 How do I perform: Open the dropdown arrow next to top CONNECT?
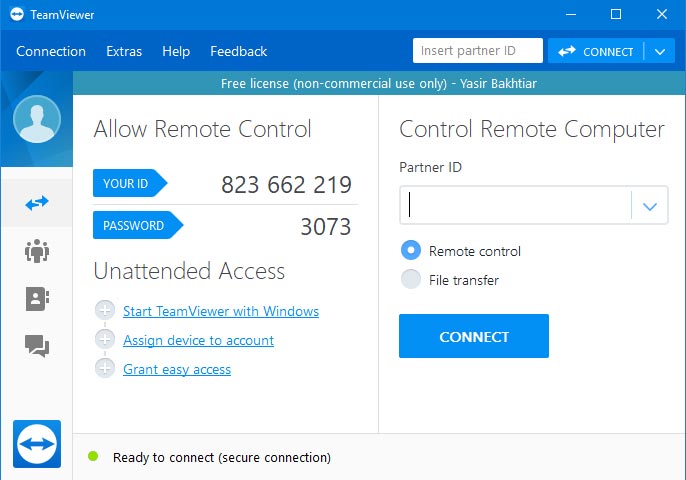click(x=660, y=52)
